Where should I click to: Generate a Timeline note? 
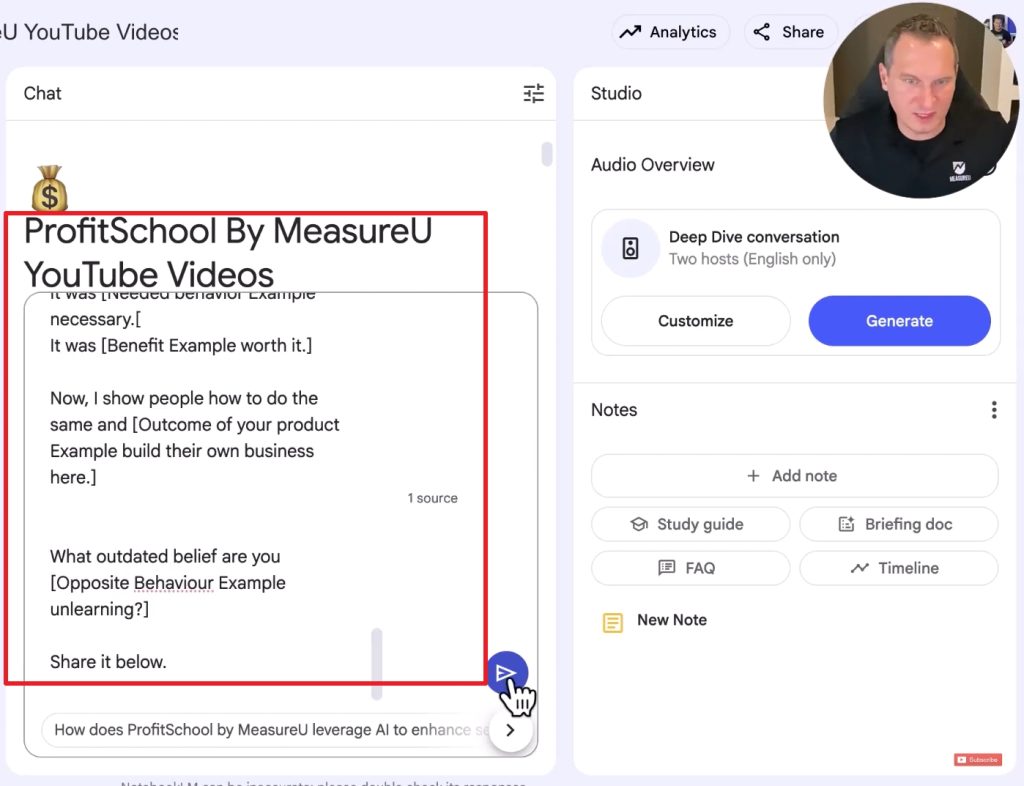pyautogui.click(x=899, y=568)
